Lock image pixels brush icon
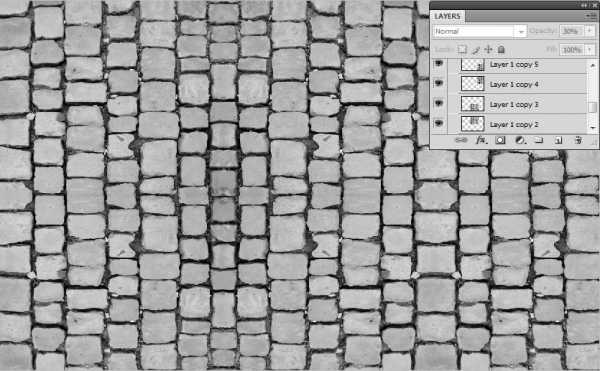This screenshot has height=371, width=600. pos(476,49)
